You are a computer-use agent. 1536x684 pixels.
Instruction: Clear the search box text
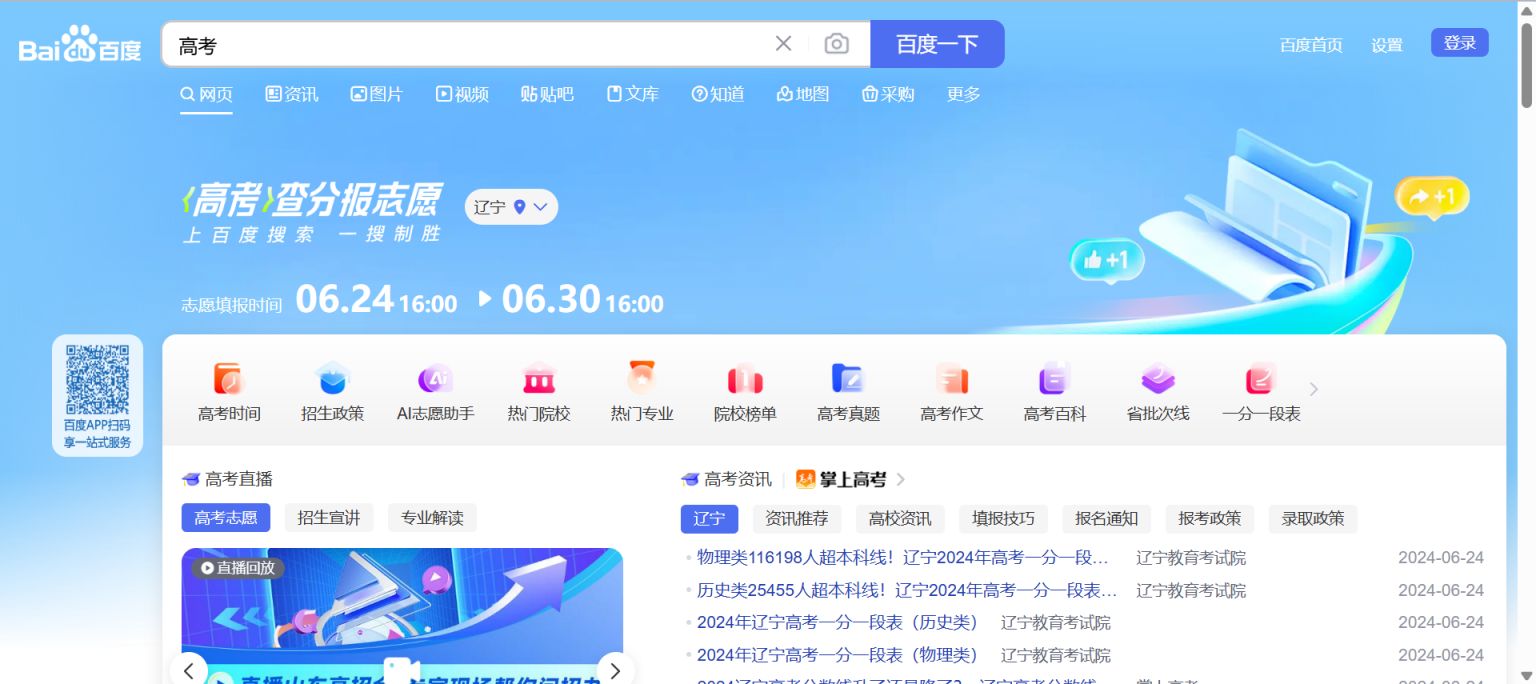click(783, 43)
